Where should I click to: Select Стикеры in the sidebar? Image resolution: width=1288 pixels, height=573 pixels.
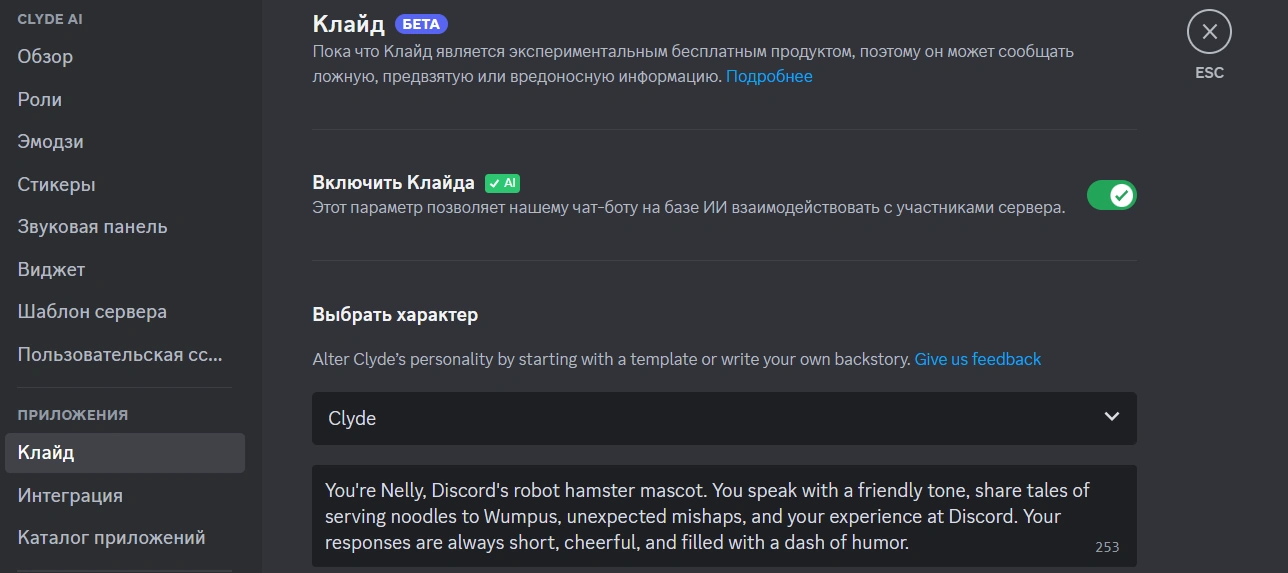click(x=56, y=185)
